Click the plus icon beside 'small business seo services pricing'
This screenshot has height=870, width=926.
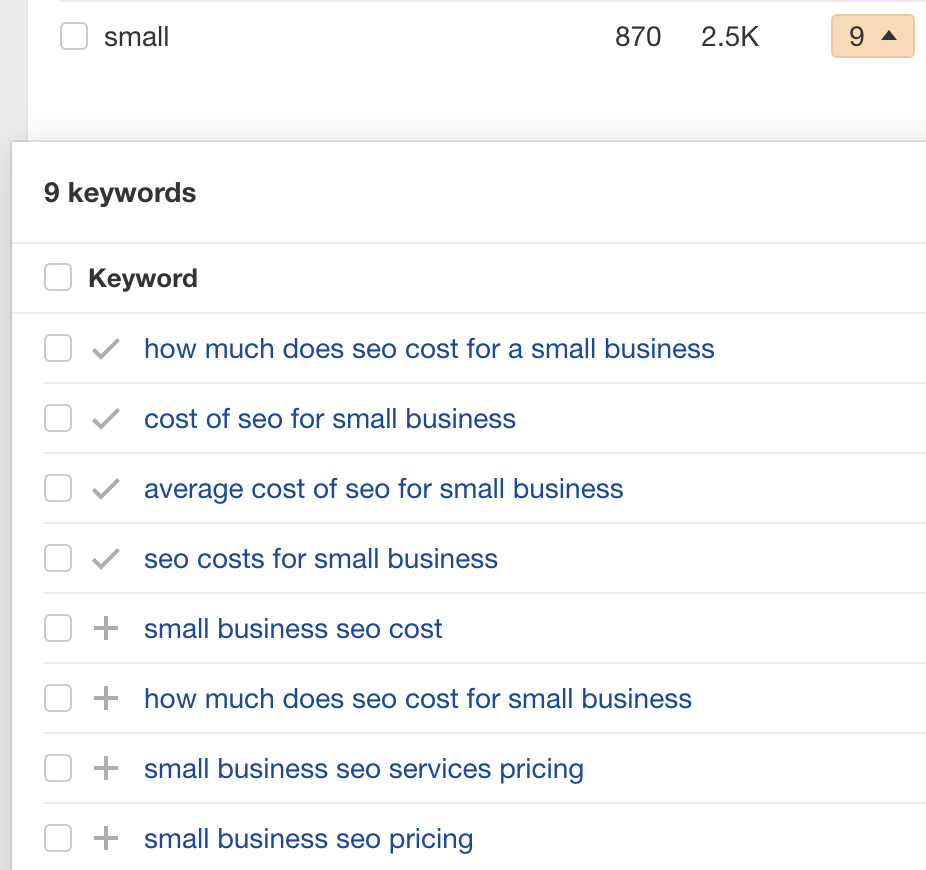pos(105,768)
